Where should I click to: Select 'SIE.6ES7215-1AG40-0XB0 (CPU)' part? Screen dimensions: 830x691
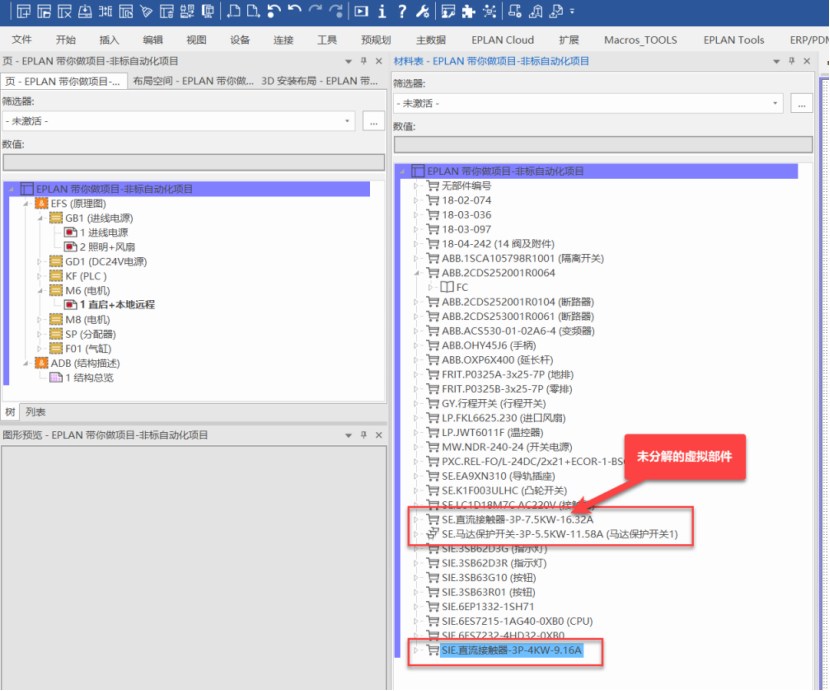517,621
